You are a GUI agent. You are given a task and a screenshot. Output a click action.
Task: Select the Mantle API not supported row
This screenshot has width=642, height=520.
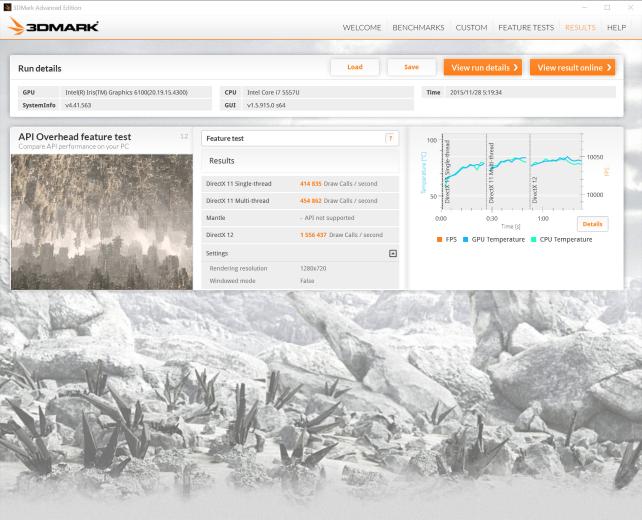(300, 218)
